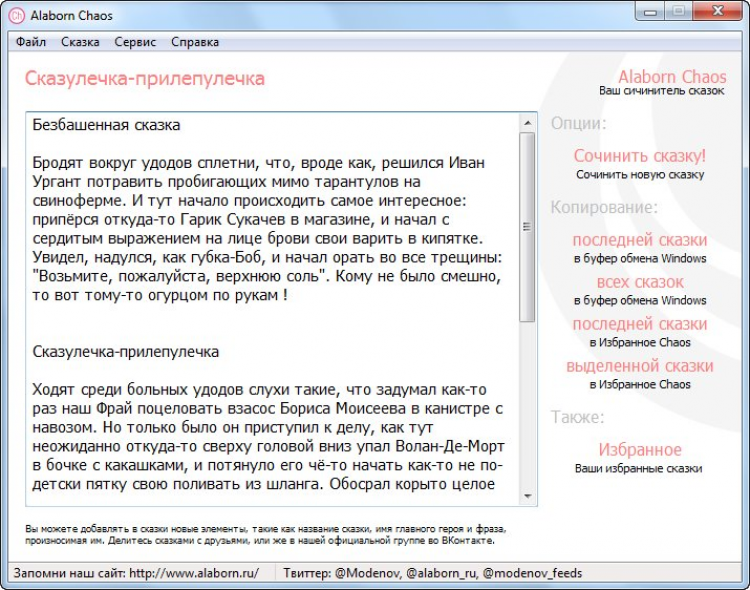Click the status bar site address http://www.alaborn.ru/
750x590 pixels.
point(194,573)
